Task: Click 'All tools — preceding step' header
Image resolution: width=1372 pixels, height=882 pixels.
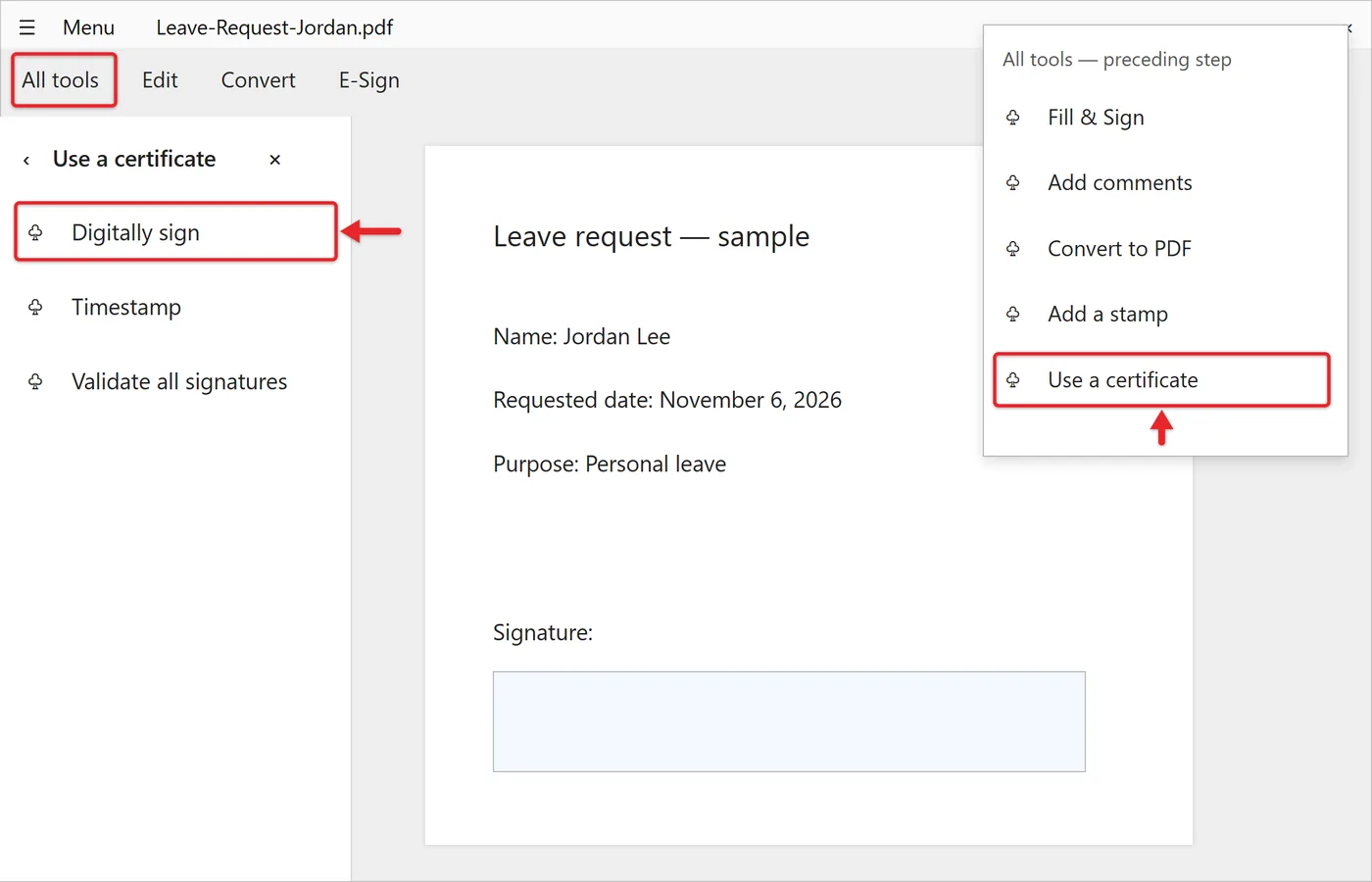Action: point(1117,60)
